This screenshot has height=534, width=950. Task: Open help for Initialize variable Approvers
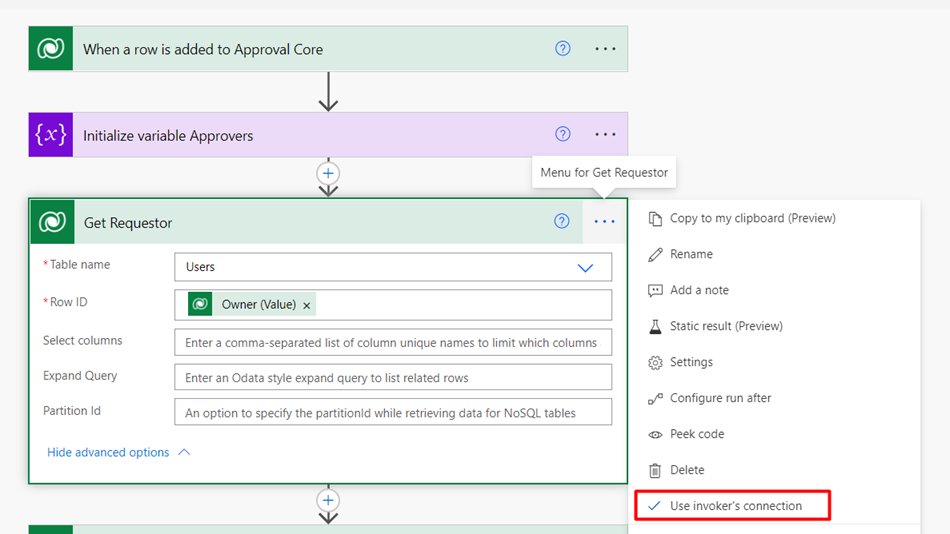(563, 134)
